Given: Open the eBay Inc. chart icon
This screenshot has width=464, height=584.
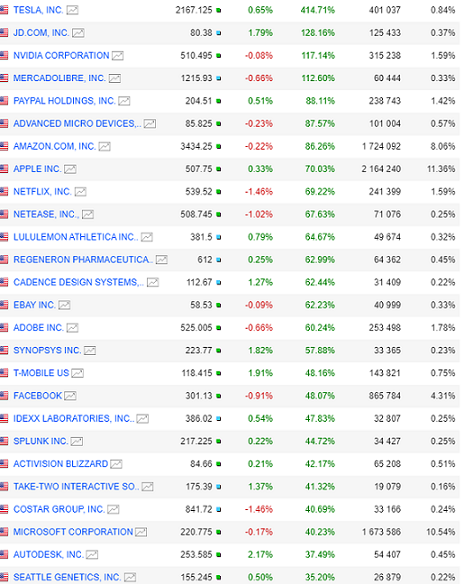Looking at the screenshot, I should point(64,305).
